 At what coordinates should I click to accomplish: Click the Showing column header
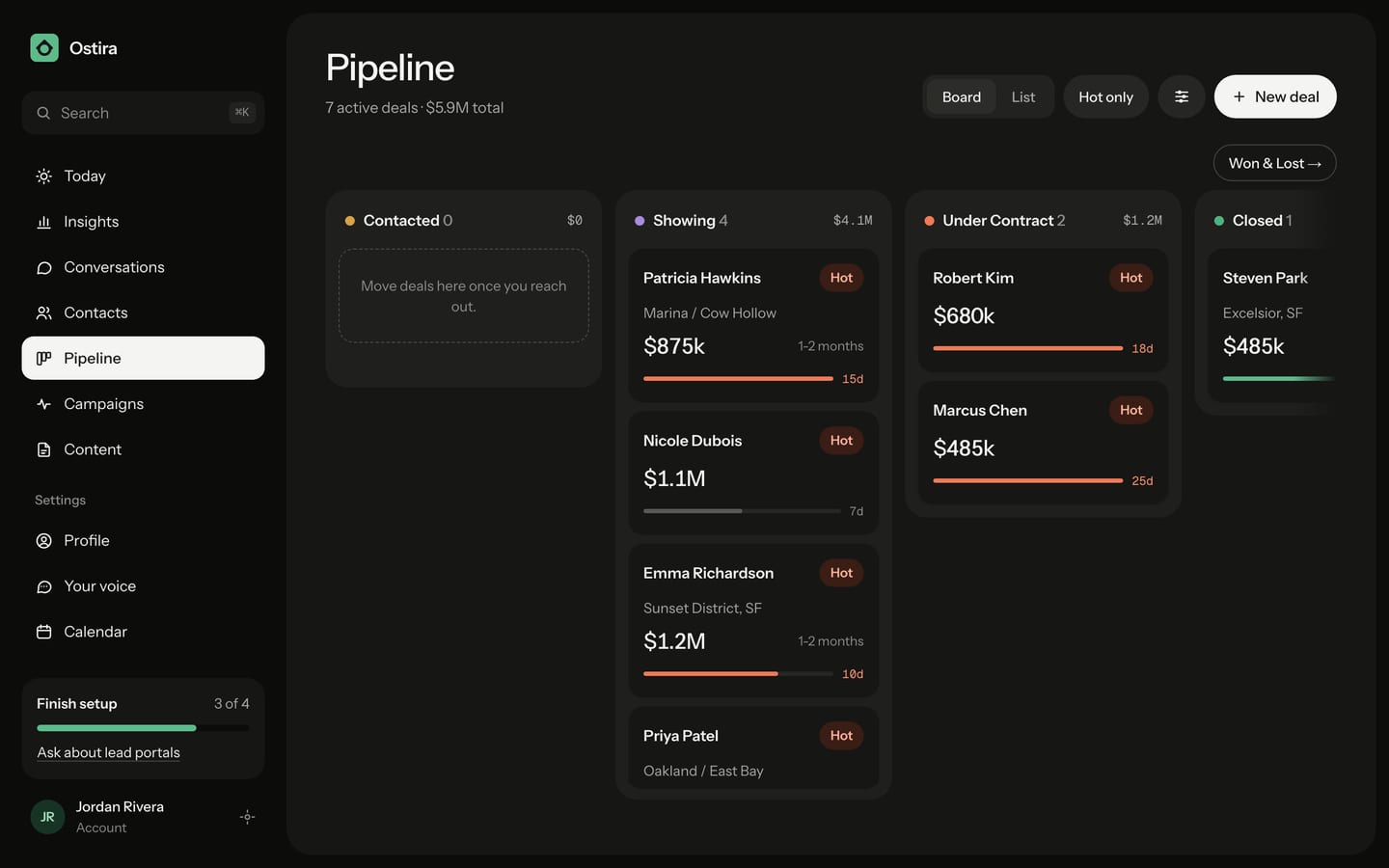[x=753, y=221]
